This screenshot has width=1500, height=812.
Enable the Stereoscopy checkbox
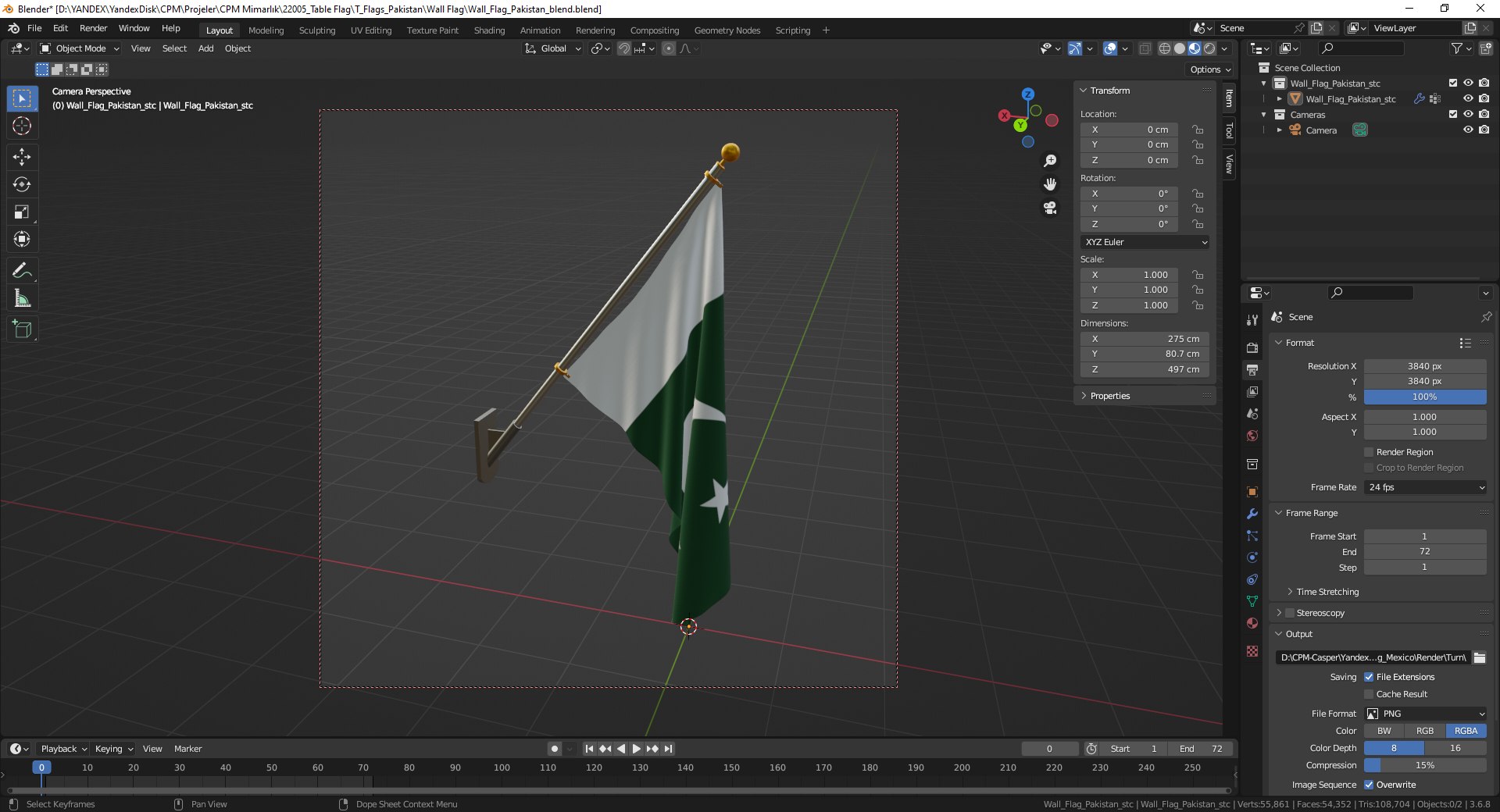coord(1290,613)
